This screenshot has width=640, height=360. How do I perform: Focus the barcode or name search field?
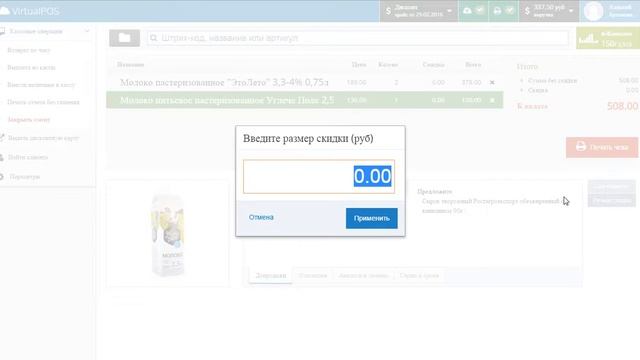(x=358, y=38)
